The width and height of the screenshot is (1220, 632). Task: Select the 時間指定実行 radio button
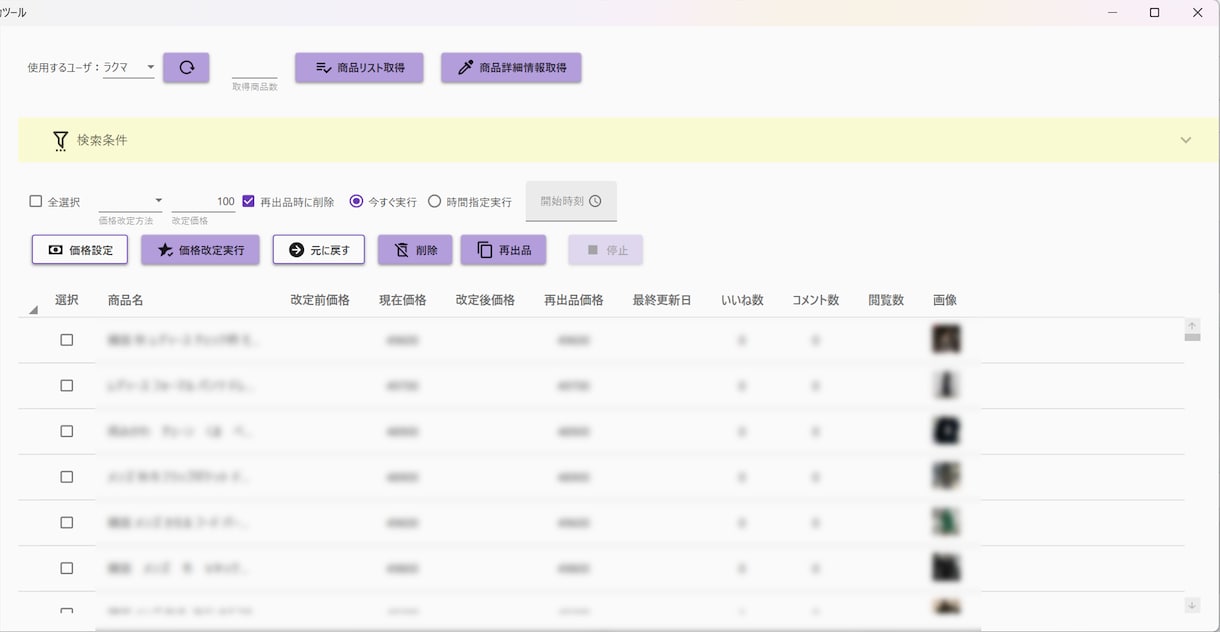tap(434, 201)
